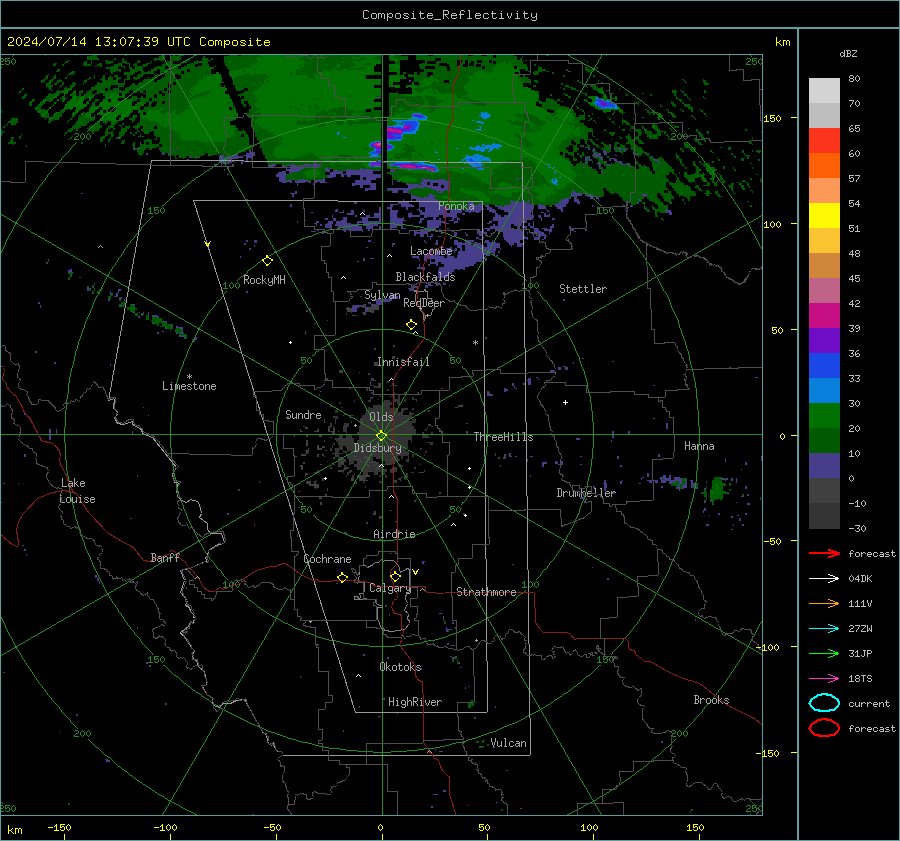Click the Airdrie city label
Image resolution: width=900 pixels, height=841 pixels.
394,534
